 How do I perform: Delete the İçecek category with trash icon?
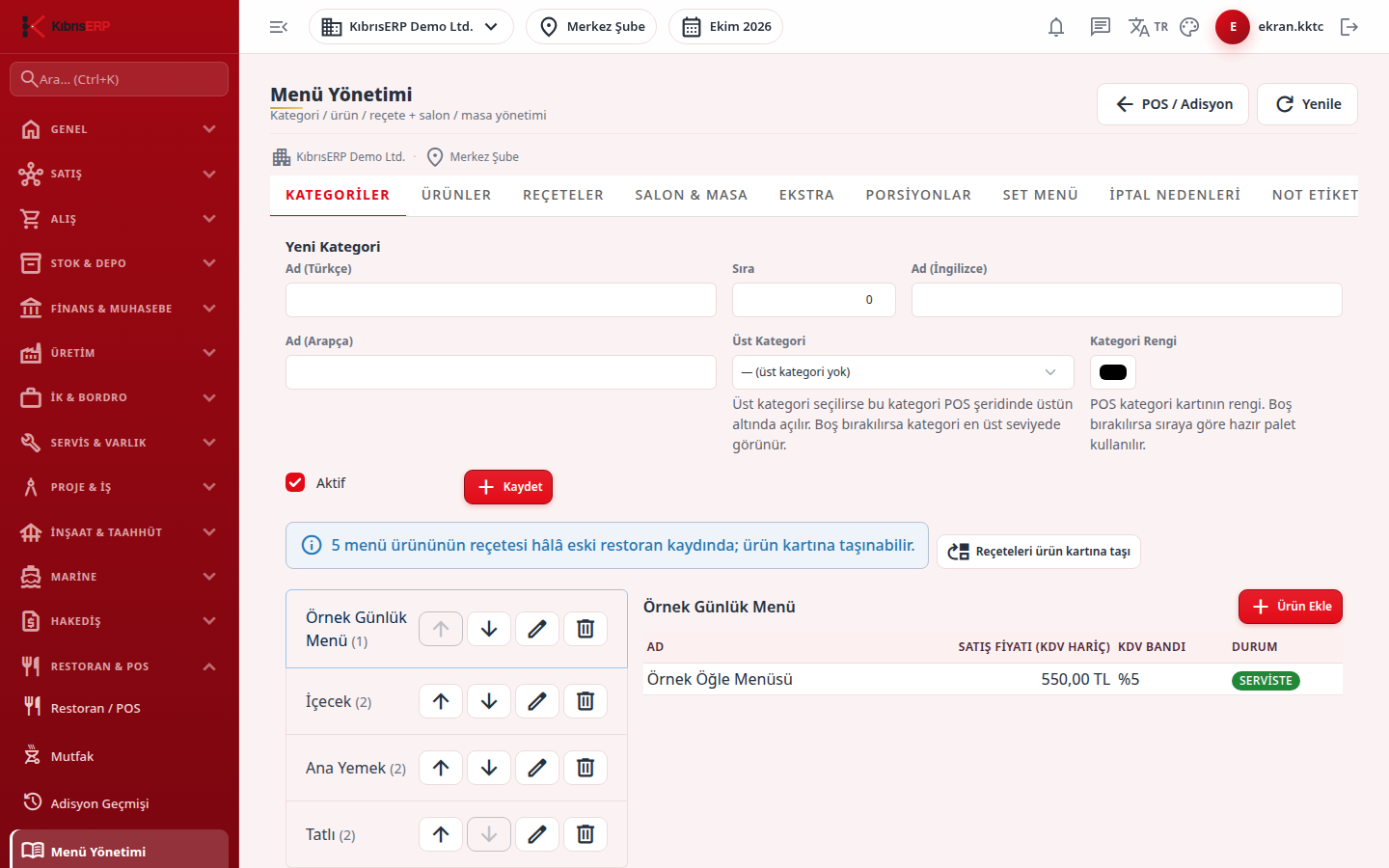(x=586, y=701)
